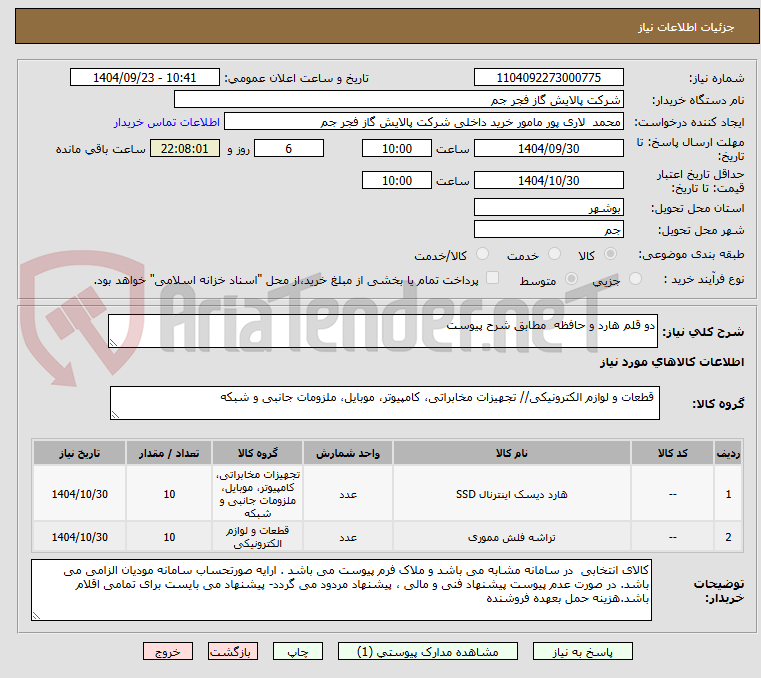Click the ردیف column header
The image size is (761, 678).
click(x=728, y=453)
